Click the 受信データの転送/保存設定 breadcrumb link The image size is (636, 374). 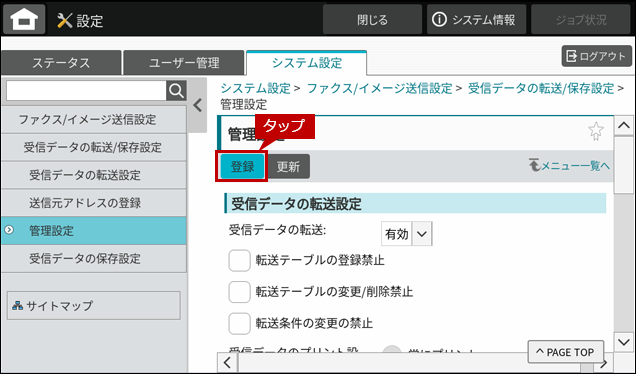(541, 88)
